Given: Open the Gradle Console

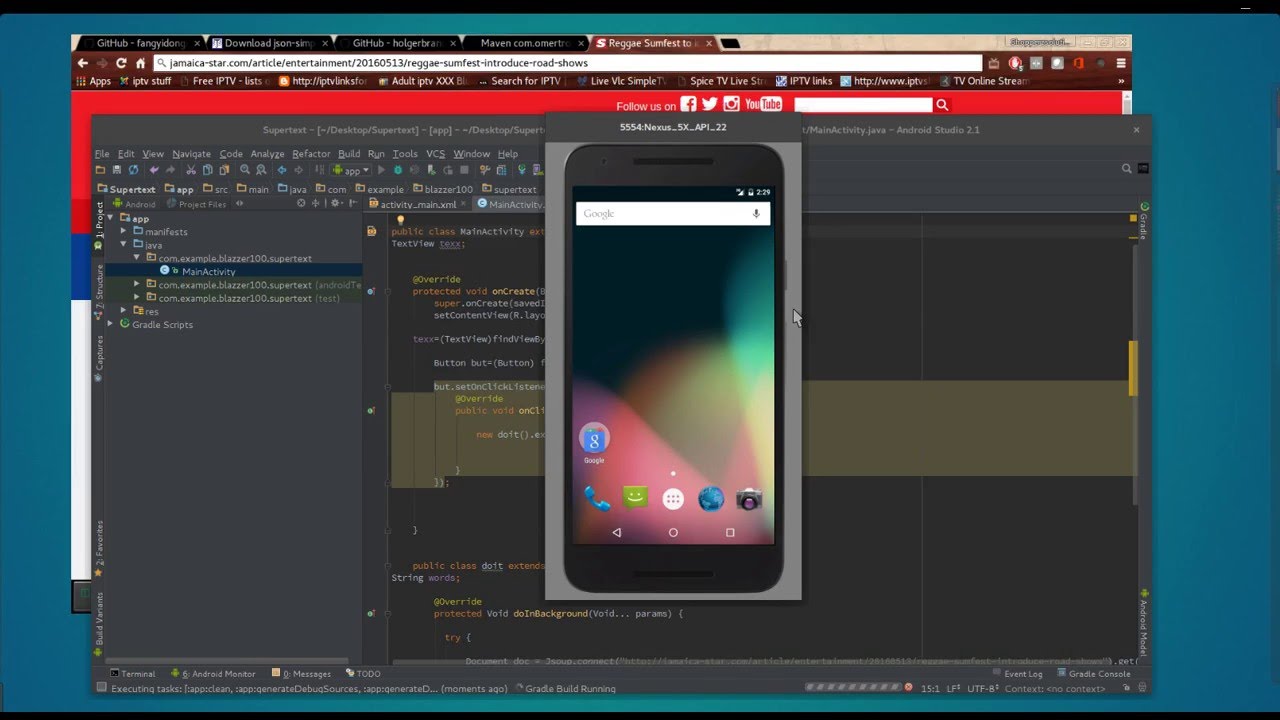Looking at the screenshot, I should coord(1093,674).
